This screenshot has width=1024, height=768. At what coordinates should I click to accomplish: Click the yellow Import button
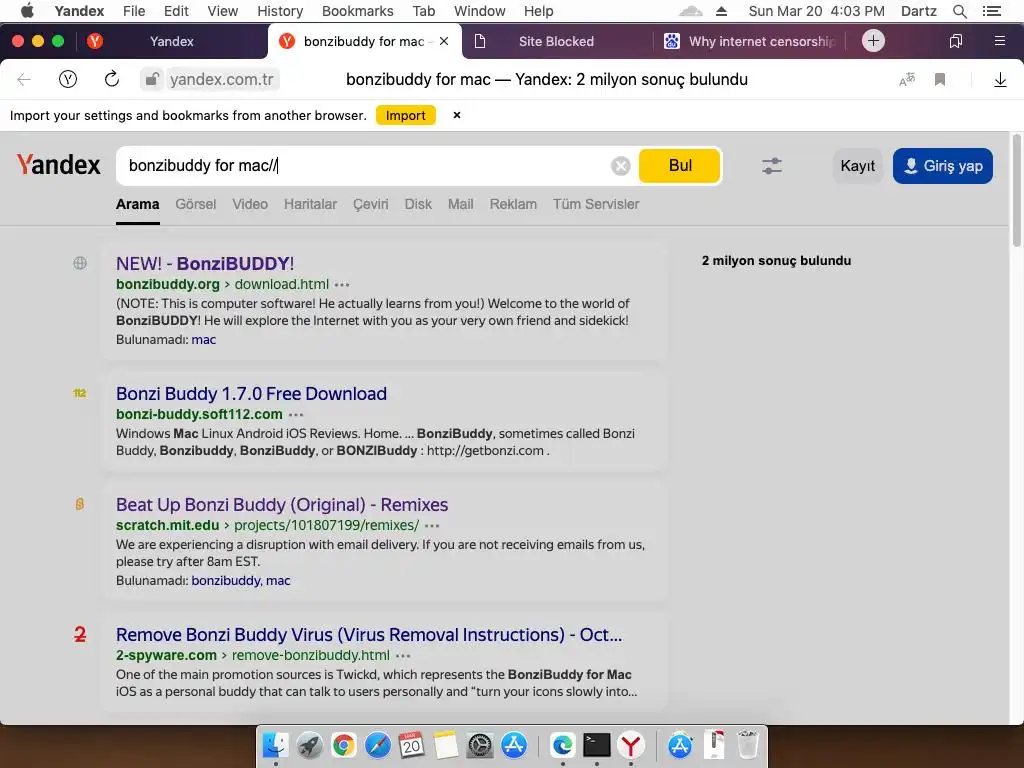point(406,115)
